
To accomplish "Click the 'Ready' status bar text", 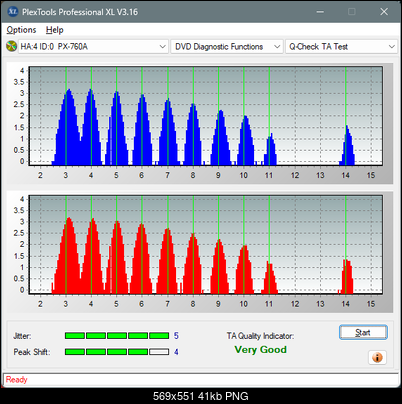I will click(16, 380).
